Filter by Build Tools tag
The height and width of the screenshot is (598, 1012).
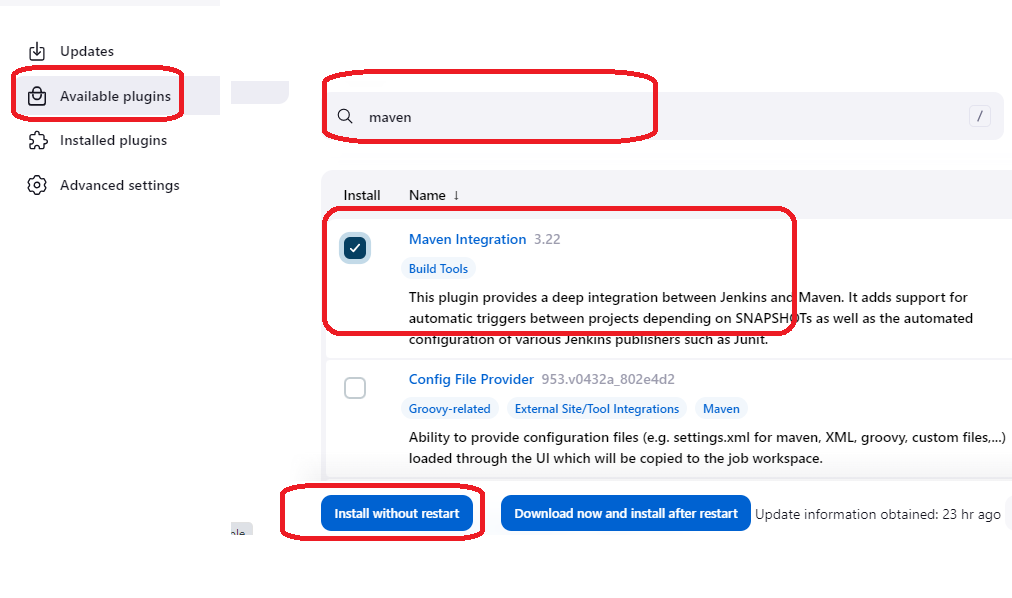(438, 268)
